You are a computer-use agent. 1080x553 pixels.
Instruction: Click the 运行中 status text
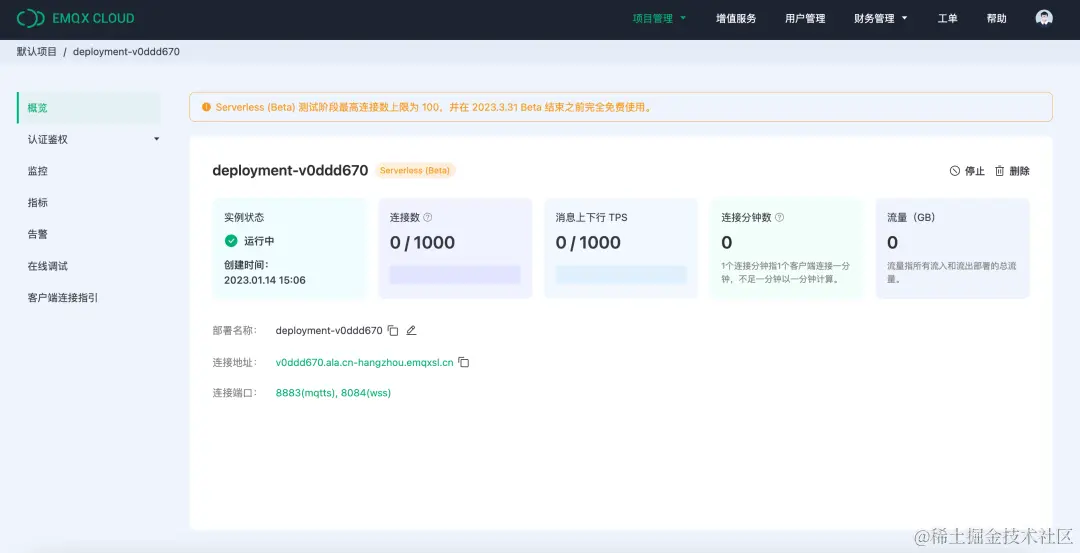[x=259, y=241]
